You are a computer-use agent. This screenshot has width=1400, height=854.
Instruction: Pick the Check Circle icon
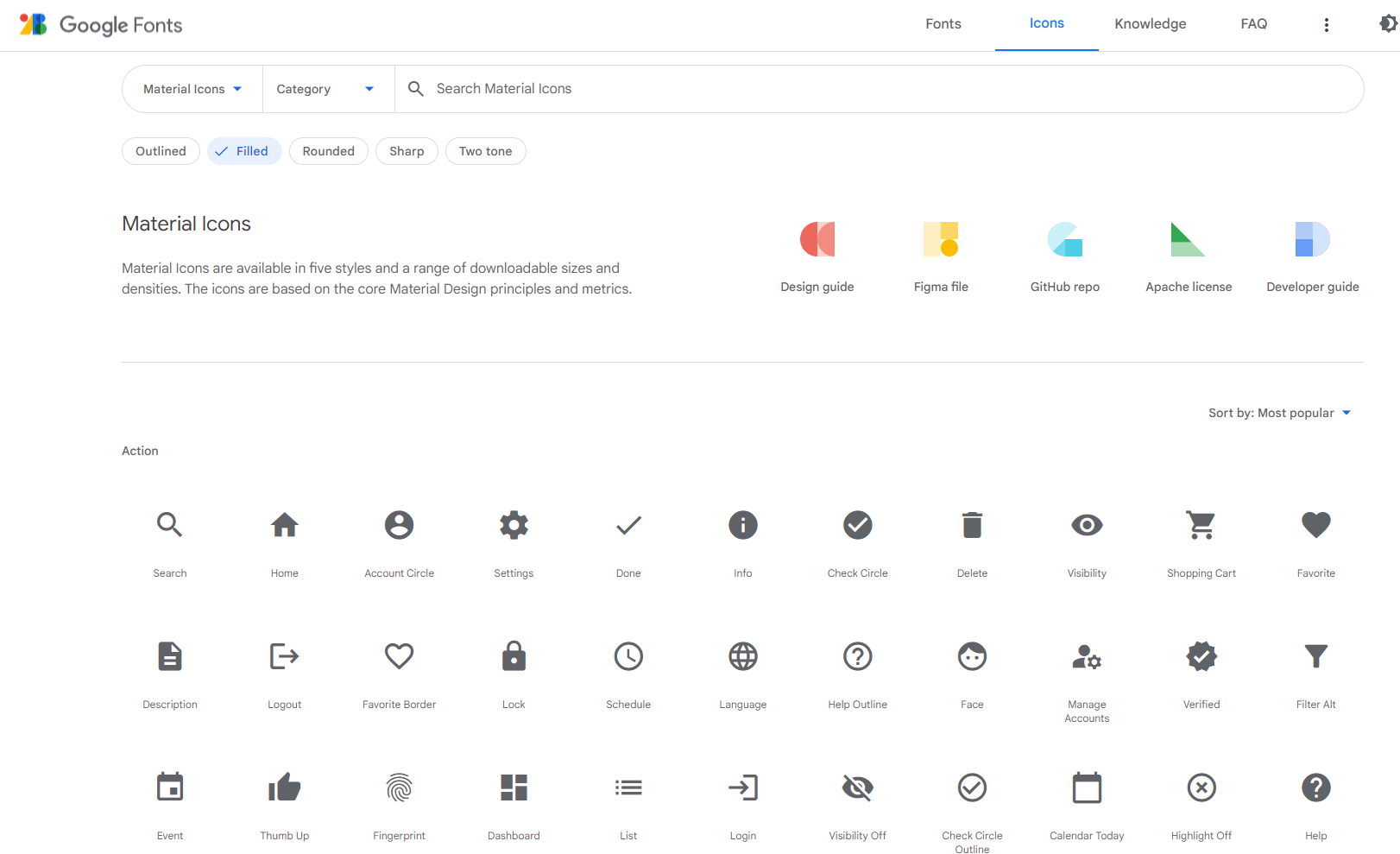(x=858, y=525)
